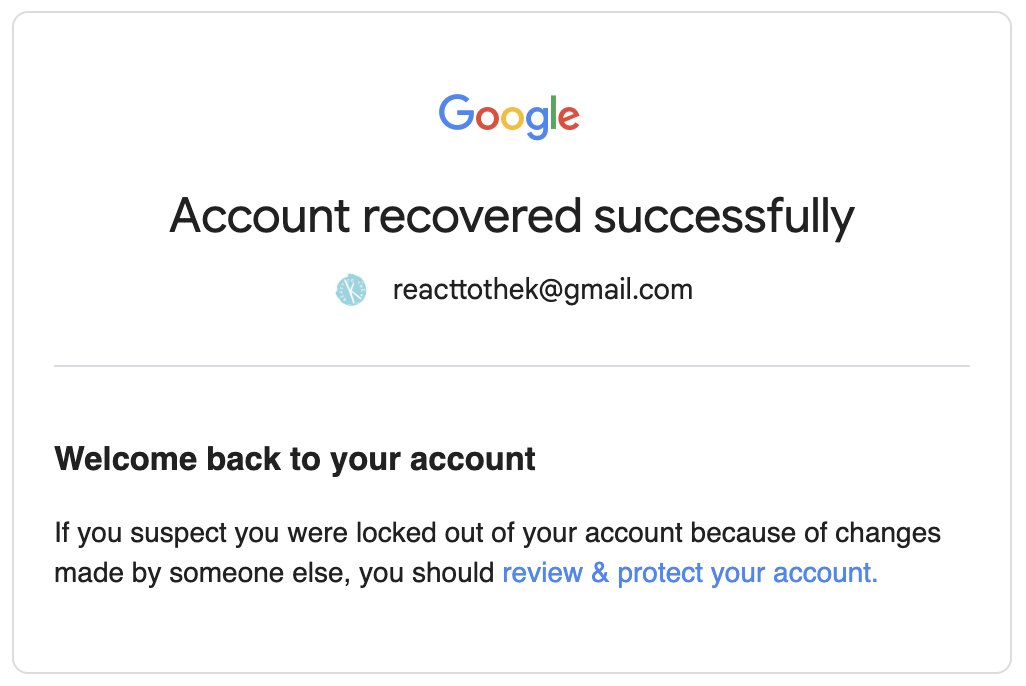Open the review & protect your account link

pyautogui.click(x=690, y=573)
